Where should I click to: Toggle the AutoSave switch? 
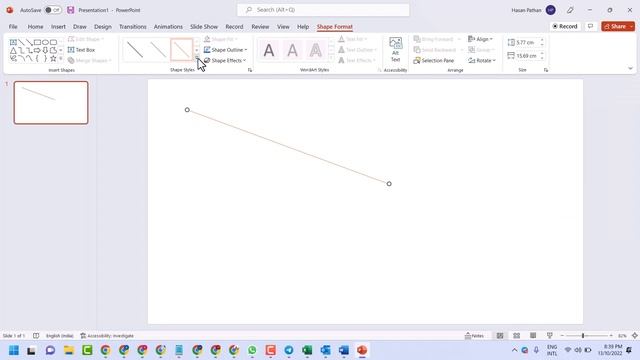[53, 10]
